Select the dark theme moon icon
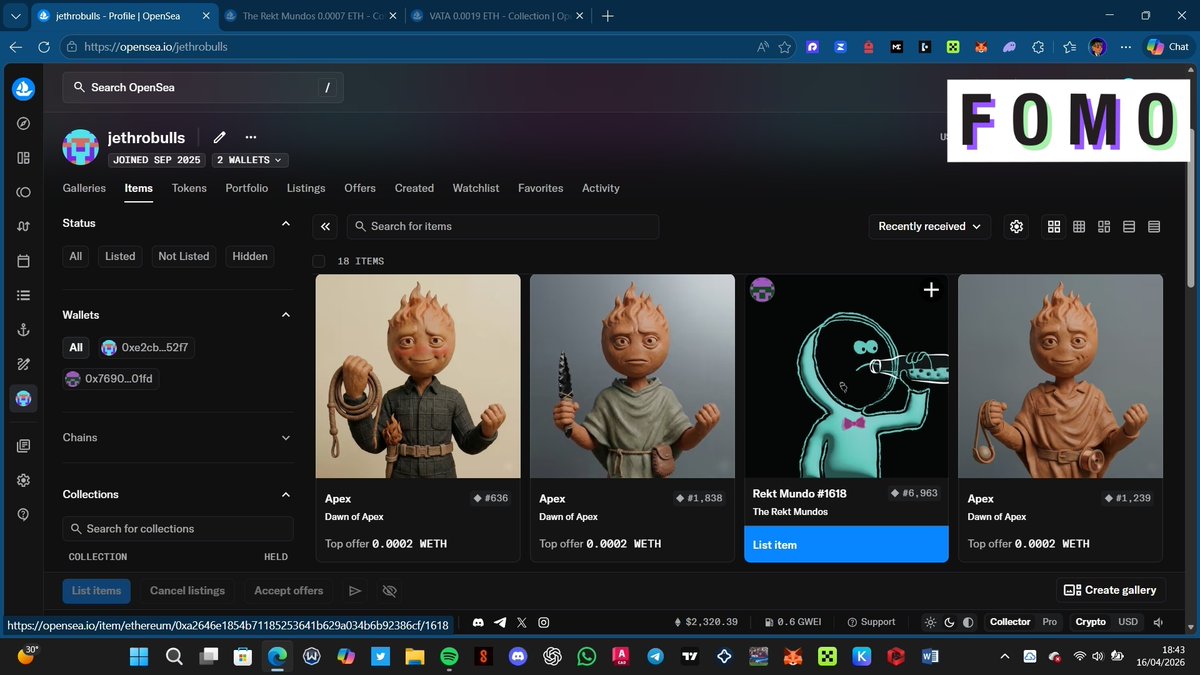Viewport: 1200px width, 675px height. click(x=949, y=622)
